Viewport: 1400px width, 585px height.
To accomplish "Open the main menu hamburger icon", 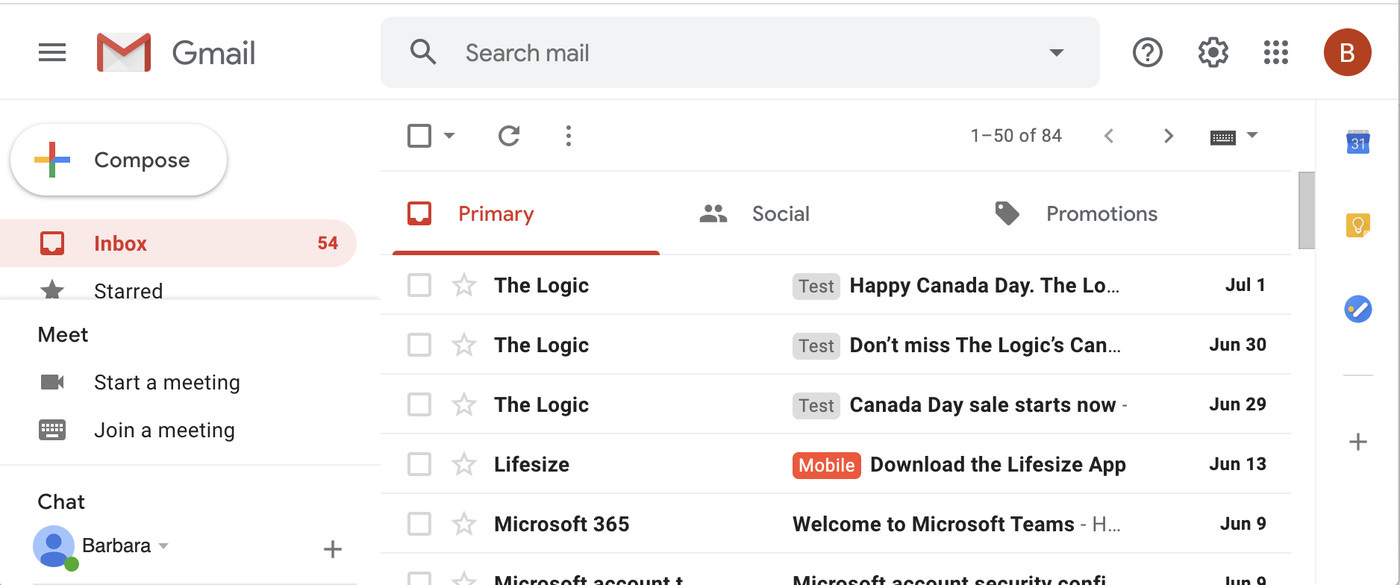I will pos(52,52).
